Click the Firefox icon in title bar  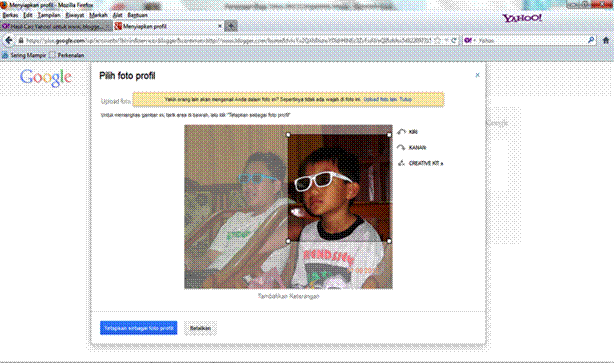coord(4,5)
